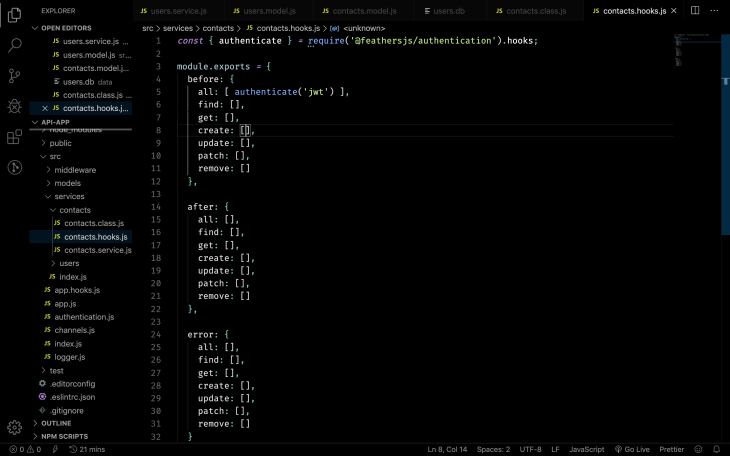Open the Search view in activity bar
The image size is (730, 456).
pos(14,45)
